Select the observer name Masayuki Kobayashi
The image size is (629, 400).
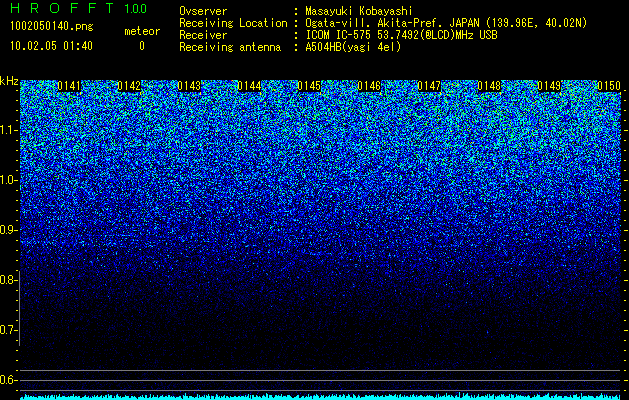point(359,11)
